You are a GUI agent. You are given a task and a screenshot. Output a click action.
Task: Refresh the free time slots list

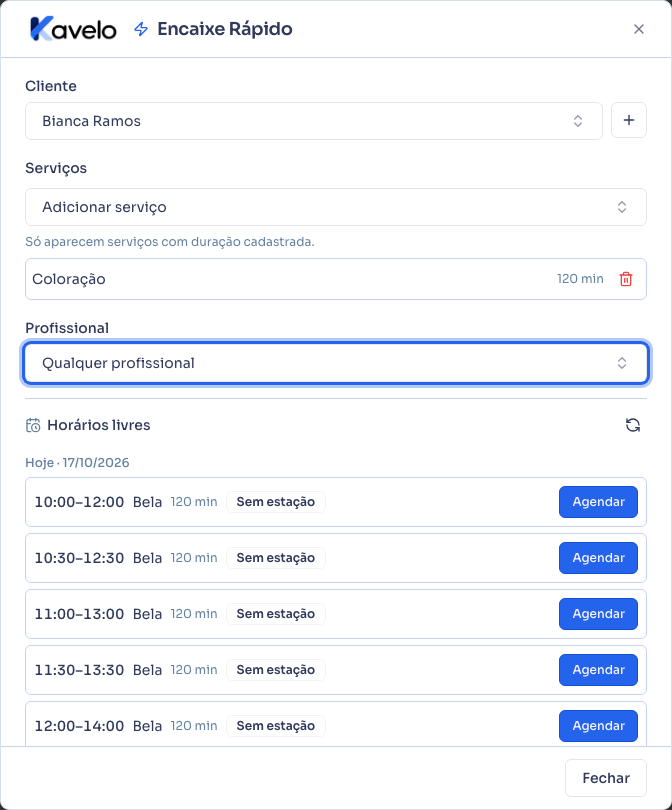point(633,425)
